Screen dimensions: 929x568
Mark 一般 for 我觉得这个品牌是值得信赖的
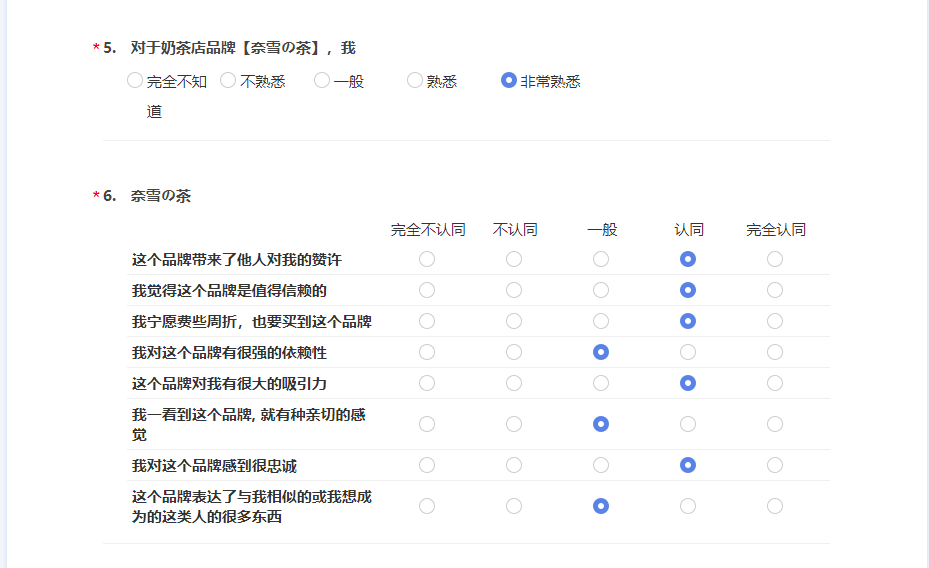point(601,290)
